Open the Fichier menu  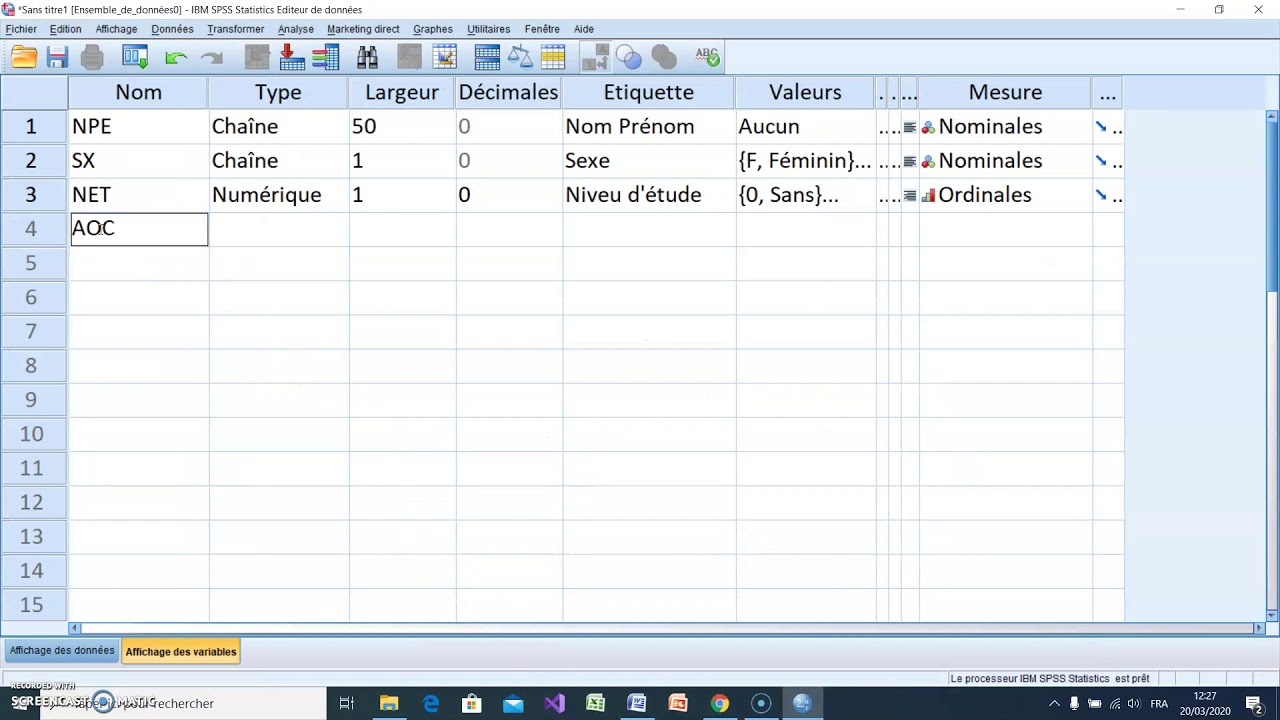(21, 29)
